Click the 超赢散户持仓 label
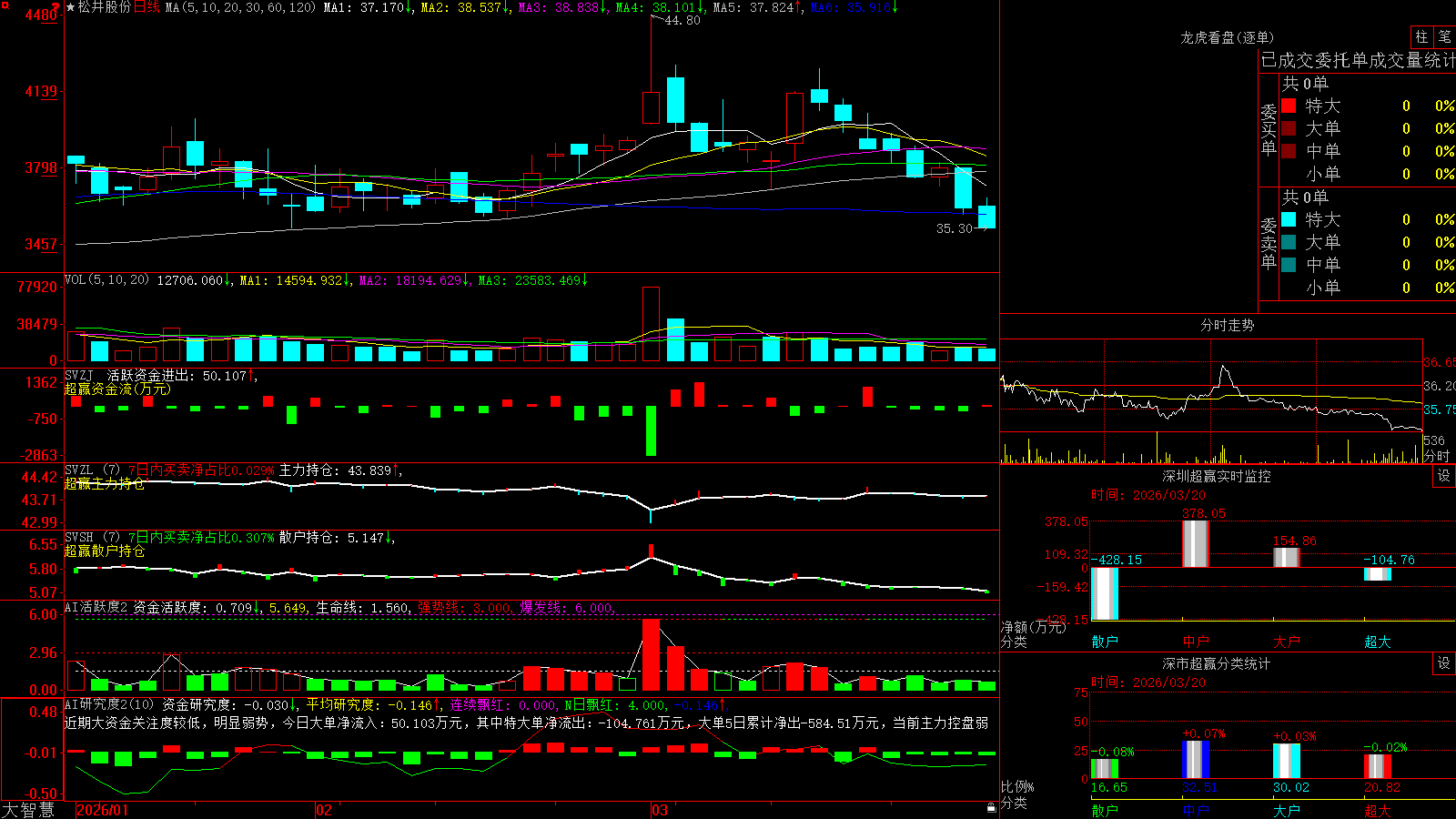1456x819 pixels. tap(105, 551)
